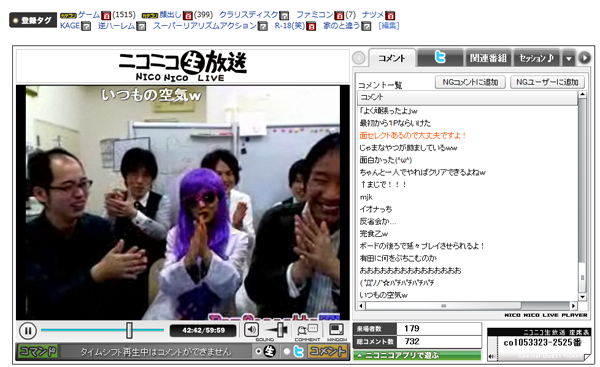Open the クラリスディスク tag link

pyautogui.click(x=249, y=15)
